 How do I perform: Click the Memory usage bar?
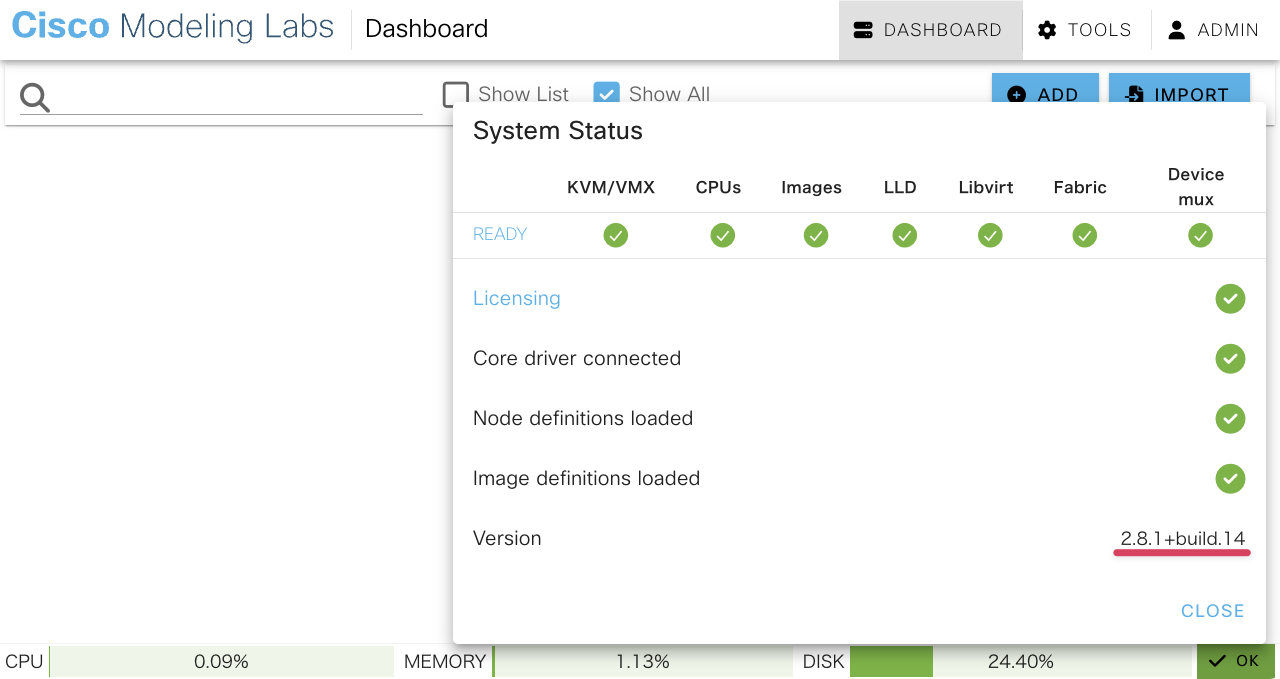[642, 661]
